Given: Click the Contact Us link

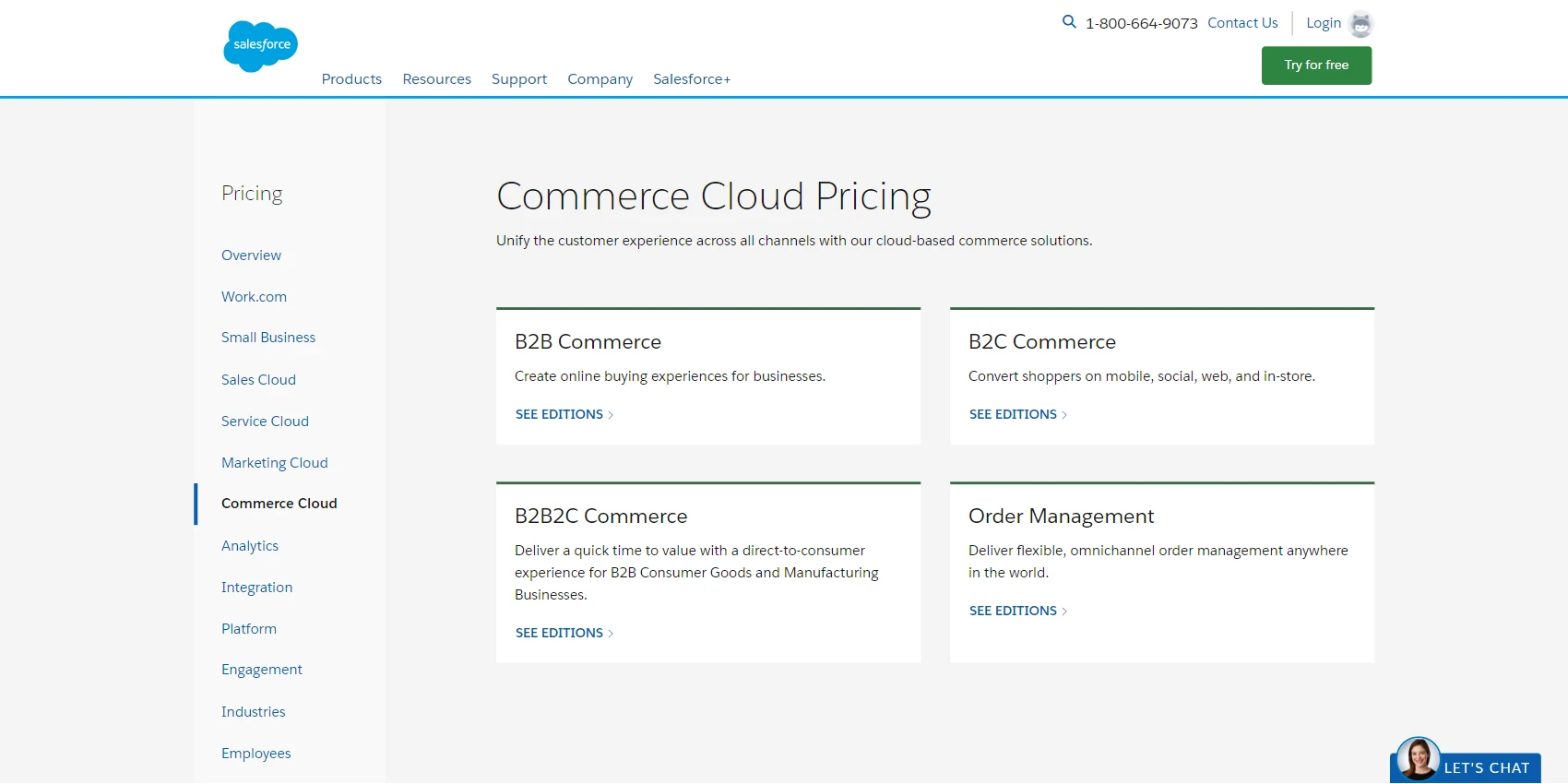Looking at the screenshot, I should click(x=1242, y=23).
